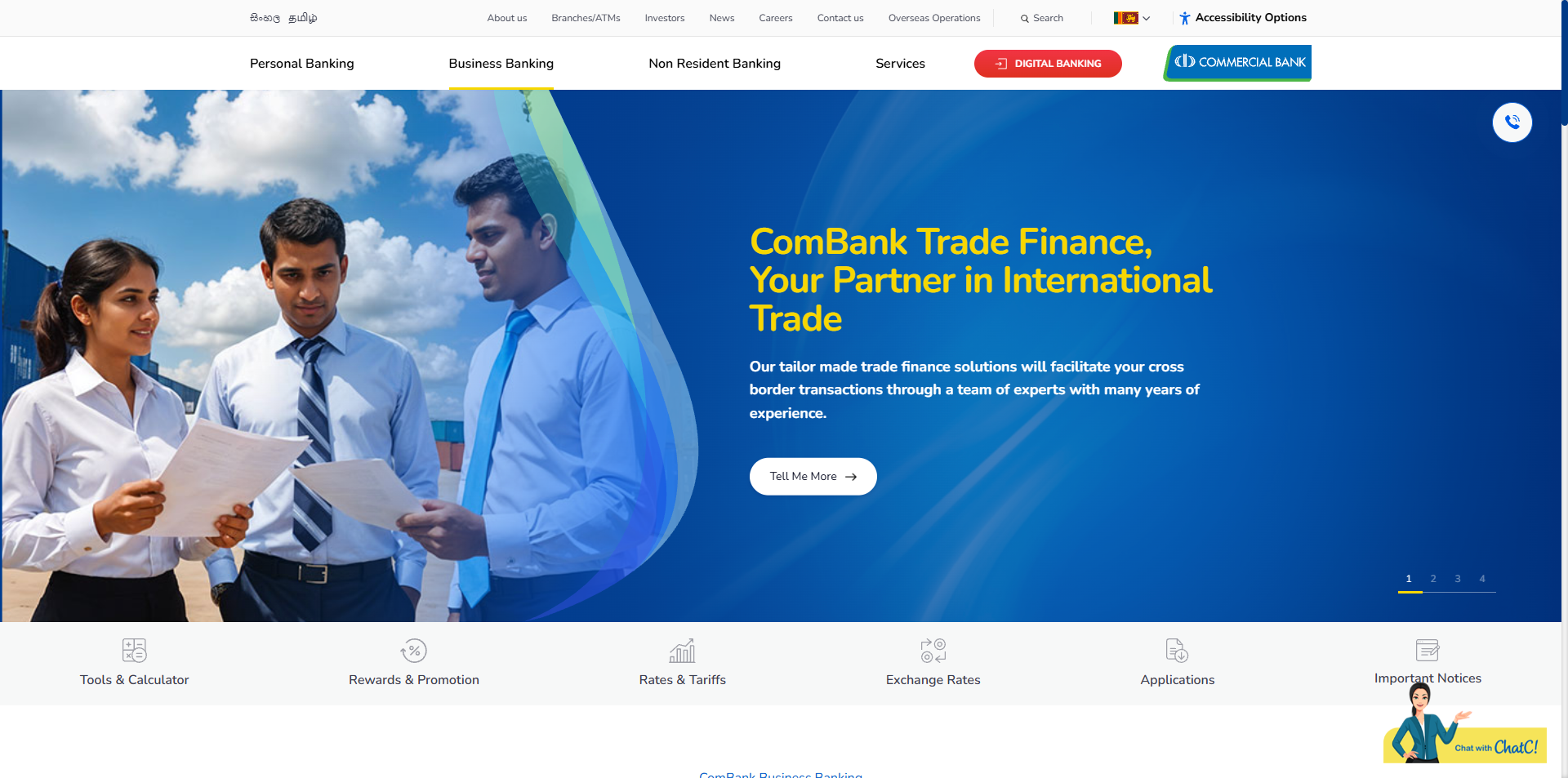Open Branches/ATMs link
The image size is (1568, 778).
[x=586, y=18]
